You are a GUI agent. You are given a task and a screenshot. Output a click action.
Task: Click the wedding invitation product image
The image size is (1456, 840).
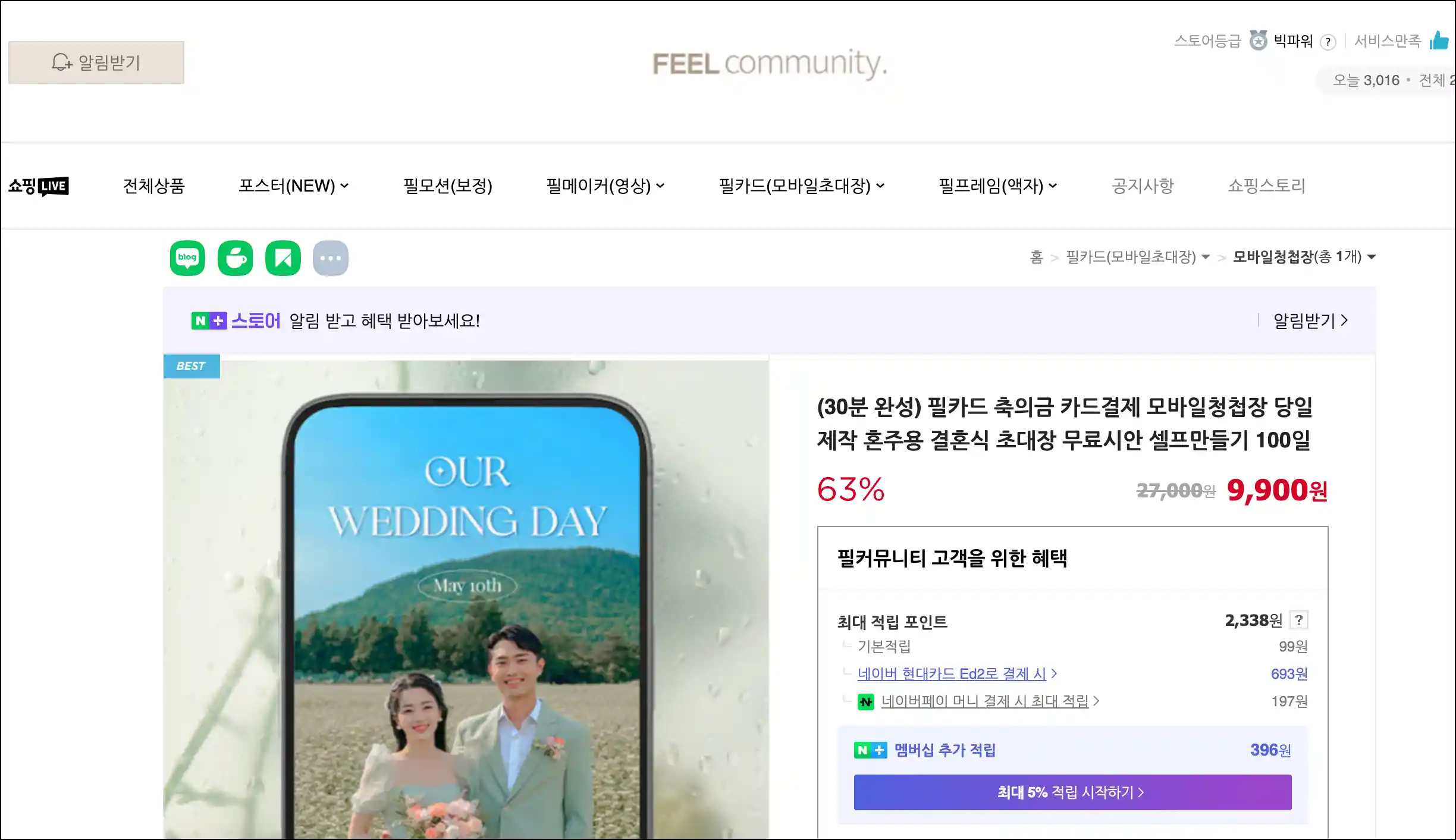466,597
